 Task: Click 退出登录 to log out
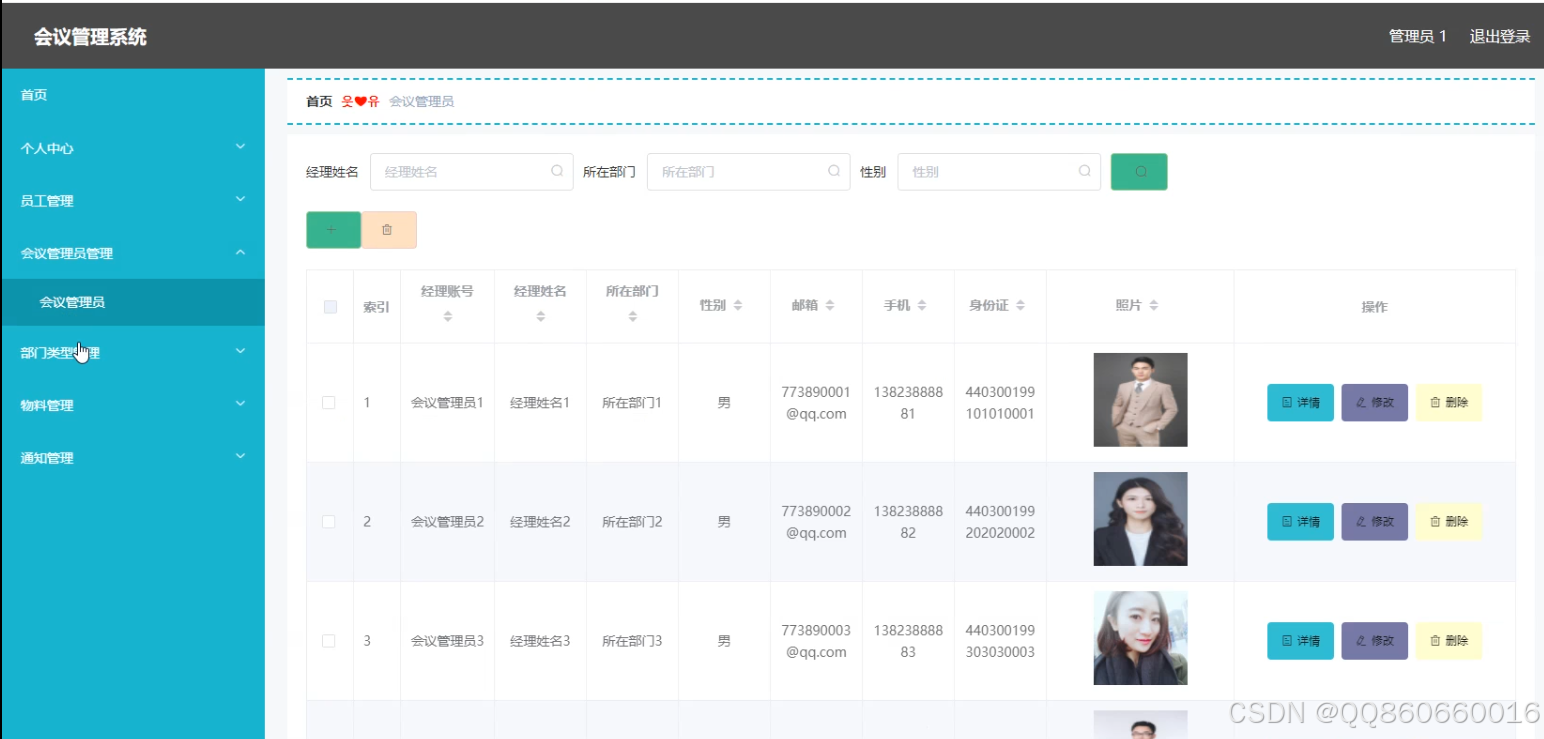tap(1499, 34)
